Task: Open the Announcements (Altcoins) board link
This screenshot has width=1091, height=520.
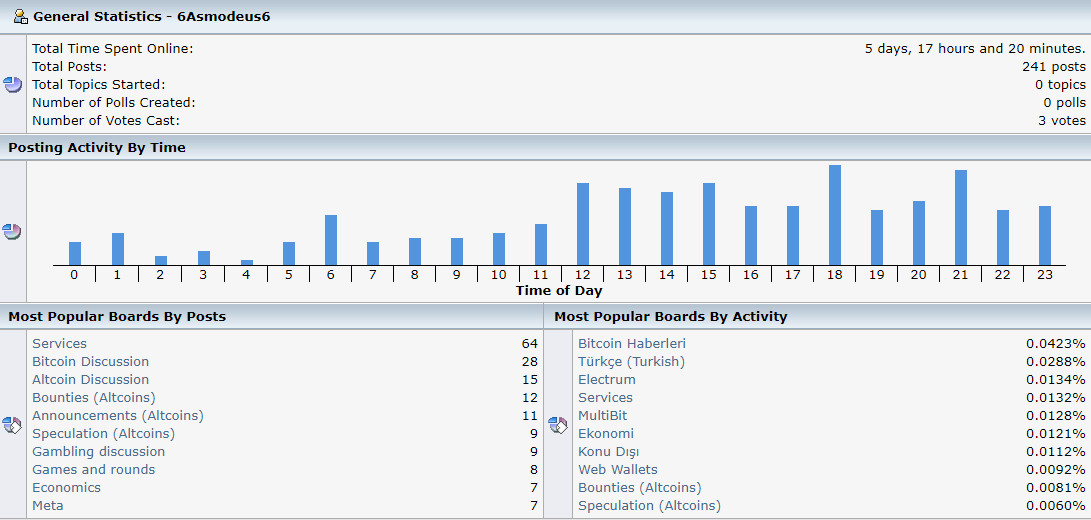Action: tap(118, 416)
